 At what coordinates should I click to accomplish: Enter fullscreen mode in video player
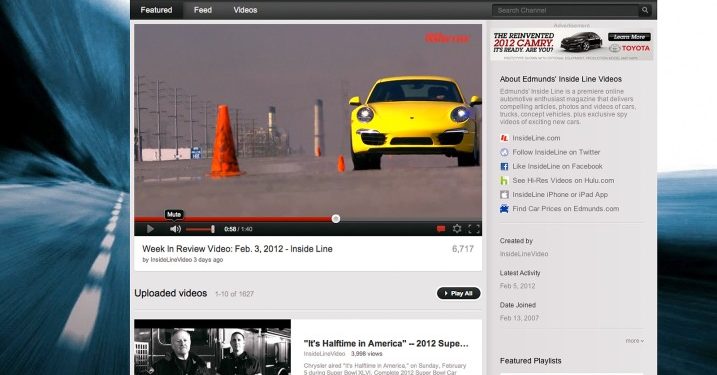click(474, 229)
